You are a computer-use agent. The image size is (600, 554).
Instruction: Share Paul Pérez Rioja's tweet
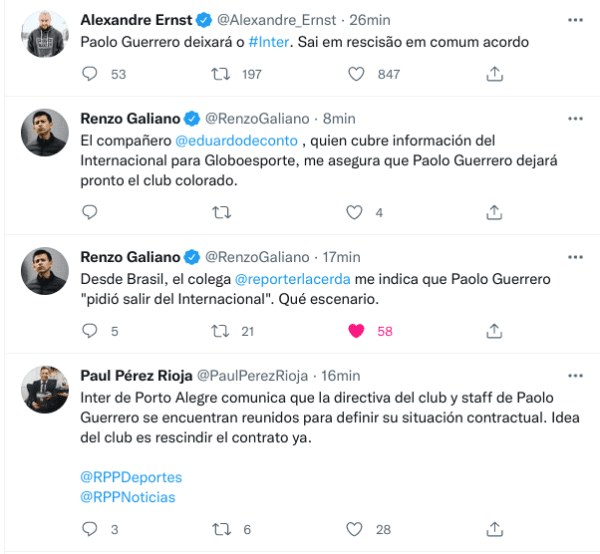[494, 530]
